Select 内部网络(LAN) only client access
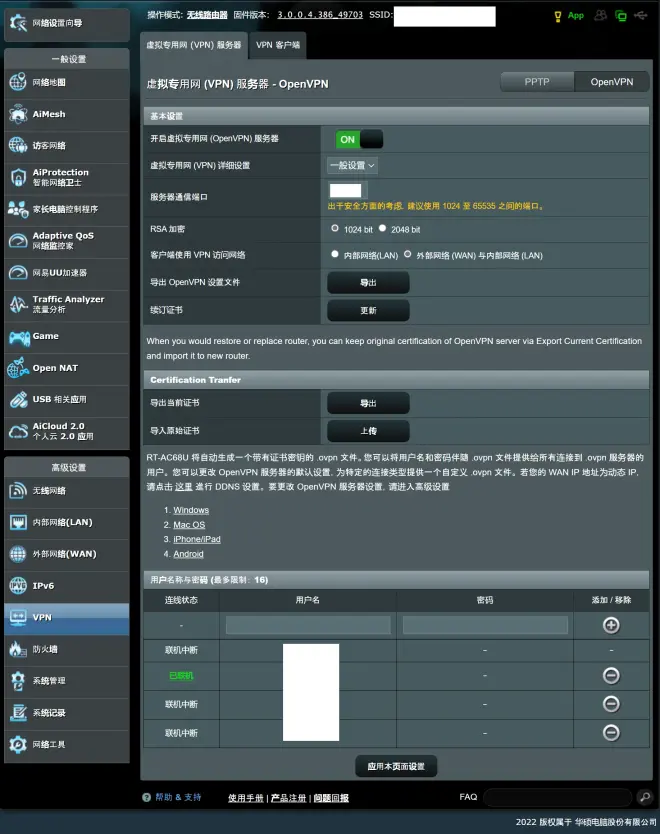The image size is (660, 834). coord(335,254)
